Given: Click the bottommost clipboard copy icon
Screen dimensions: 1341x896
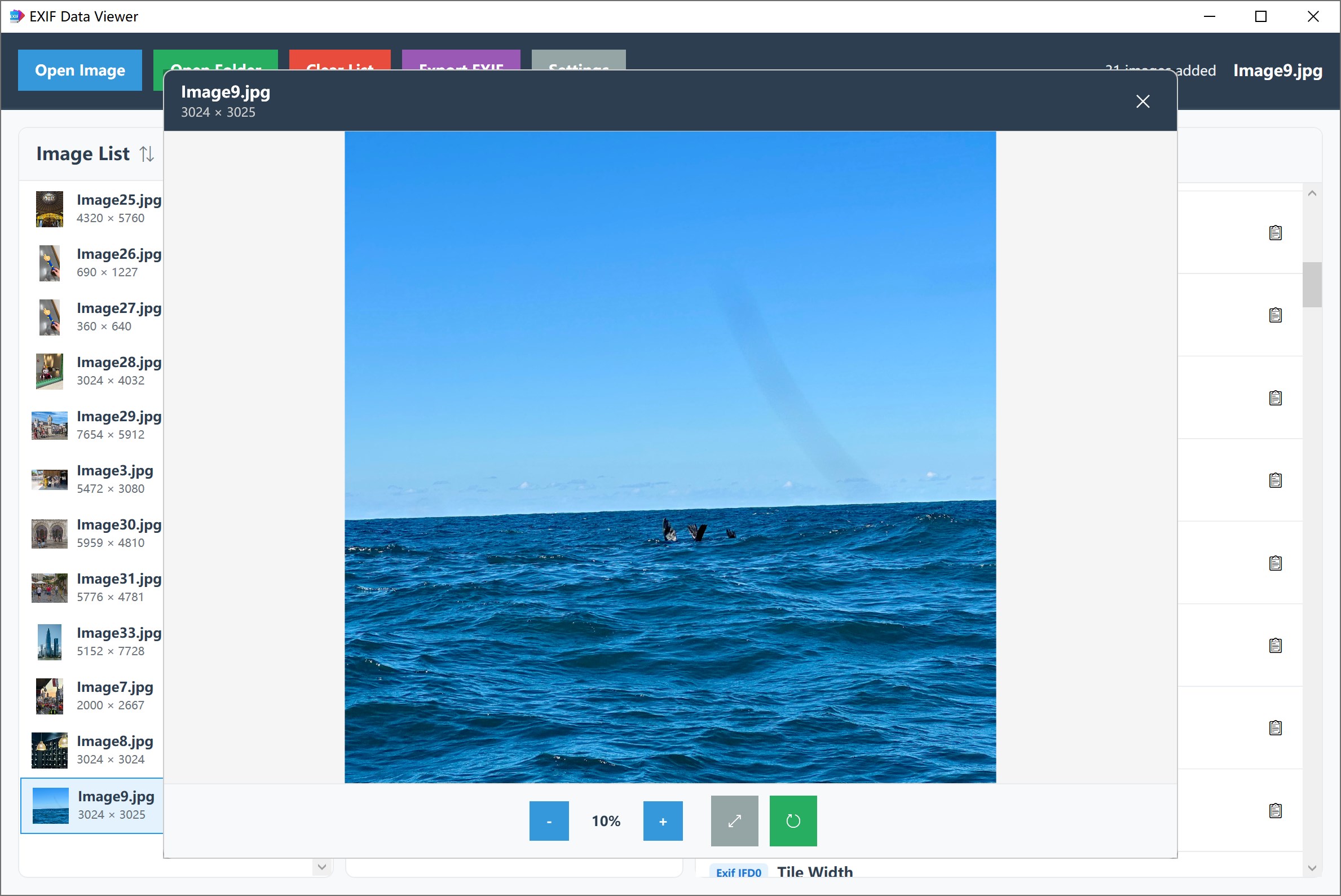Looking at the screenshot, I should [1274, 810].
